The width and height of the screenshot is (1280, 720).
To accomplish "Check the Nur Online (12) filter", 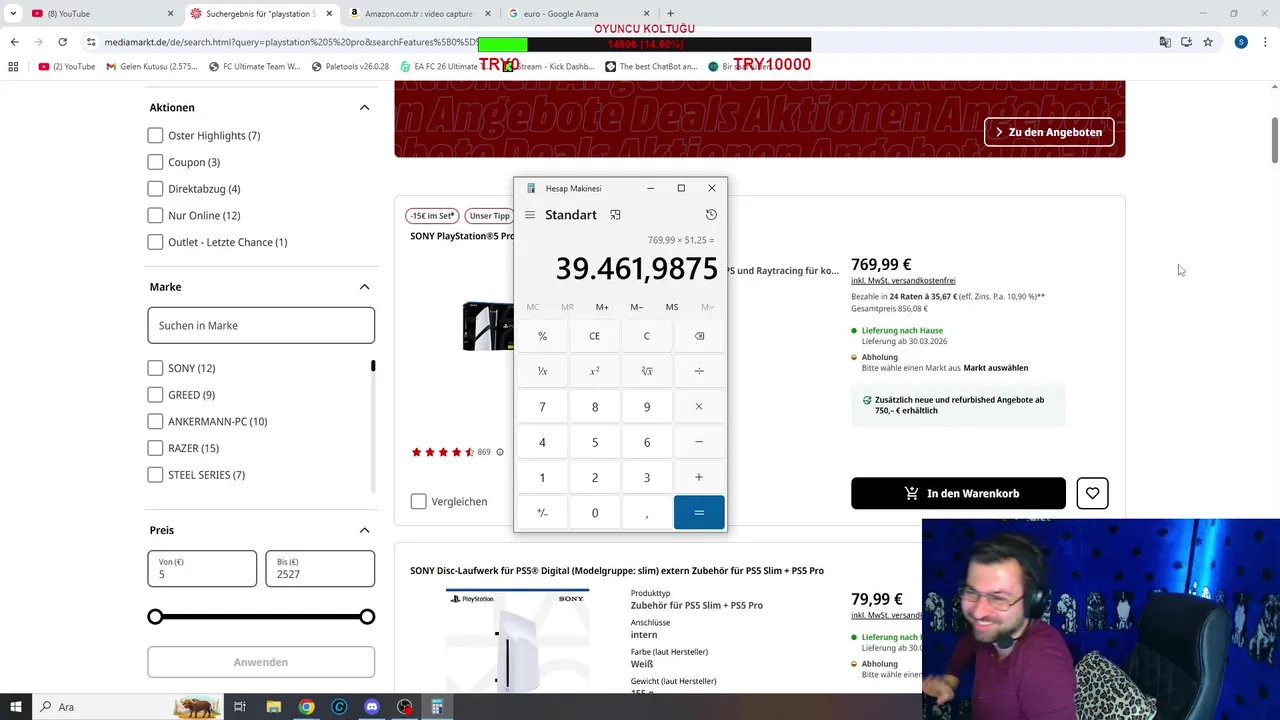I will pyautogui.click(x=155, y=215).
